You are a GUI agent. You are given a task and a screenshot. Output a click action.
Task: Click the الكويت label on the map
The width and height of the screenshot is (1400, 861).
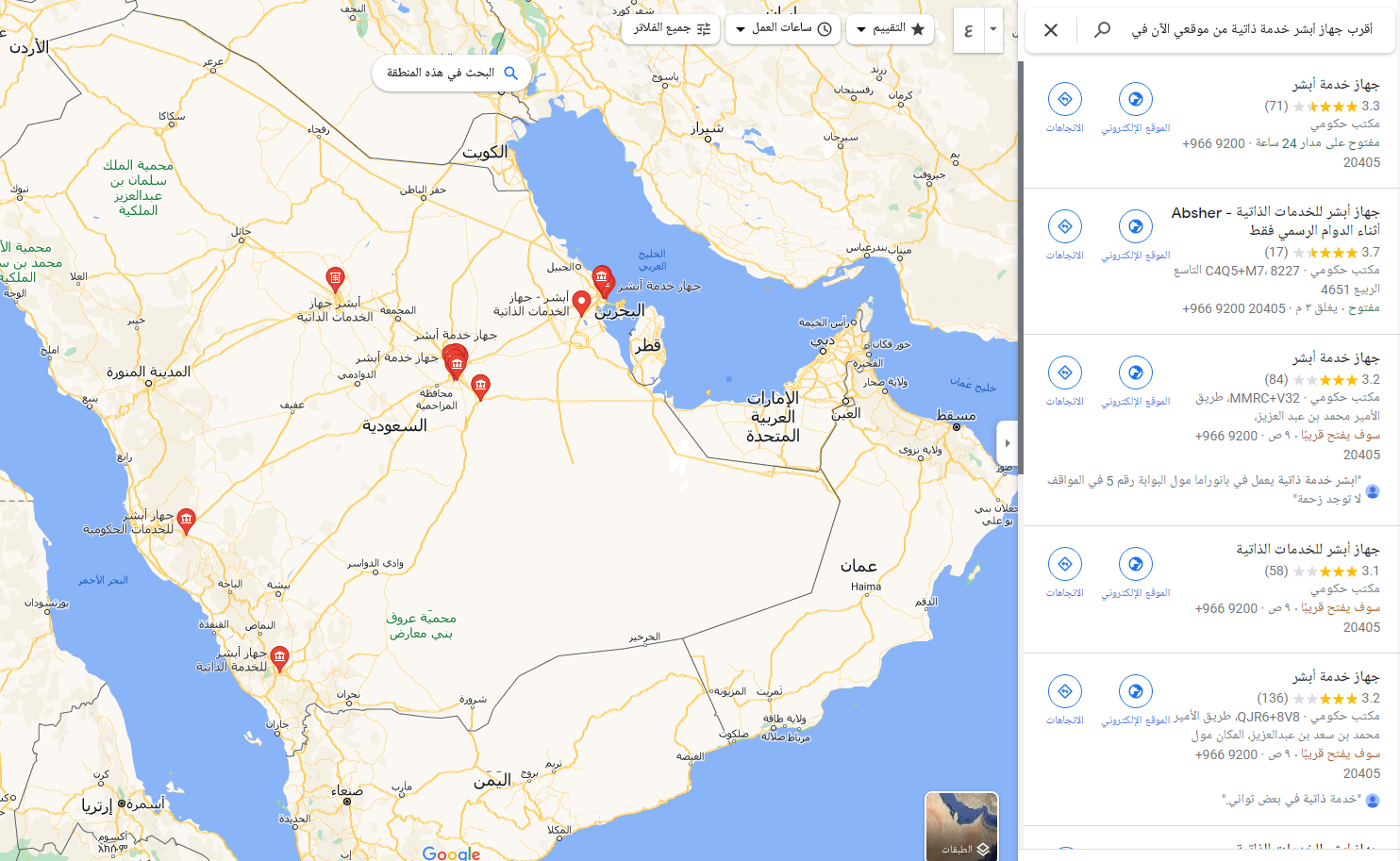click(x=485, y=152)
